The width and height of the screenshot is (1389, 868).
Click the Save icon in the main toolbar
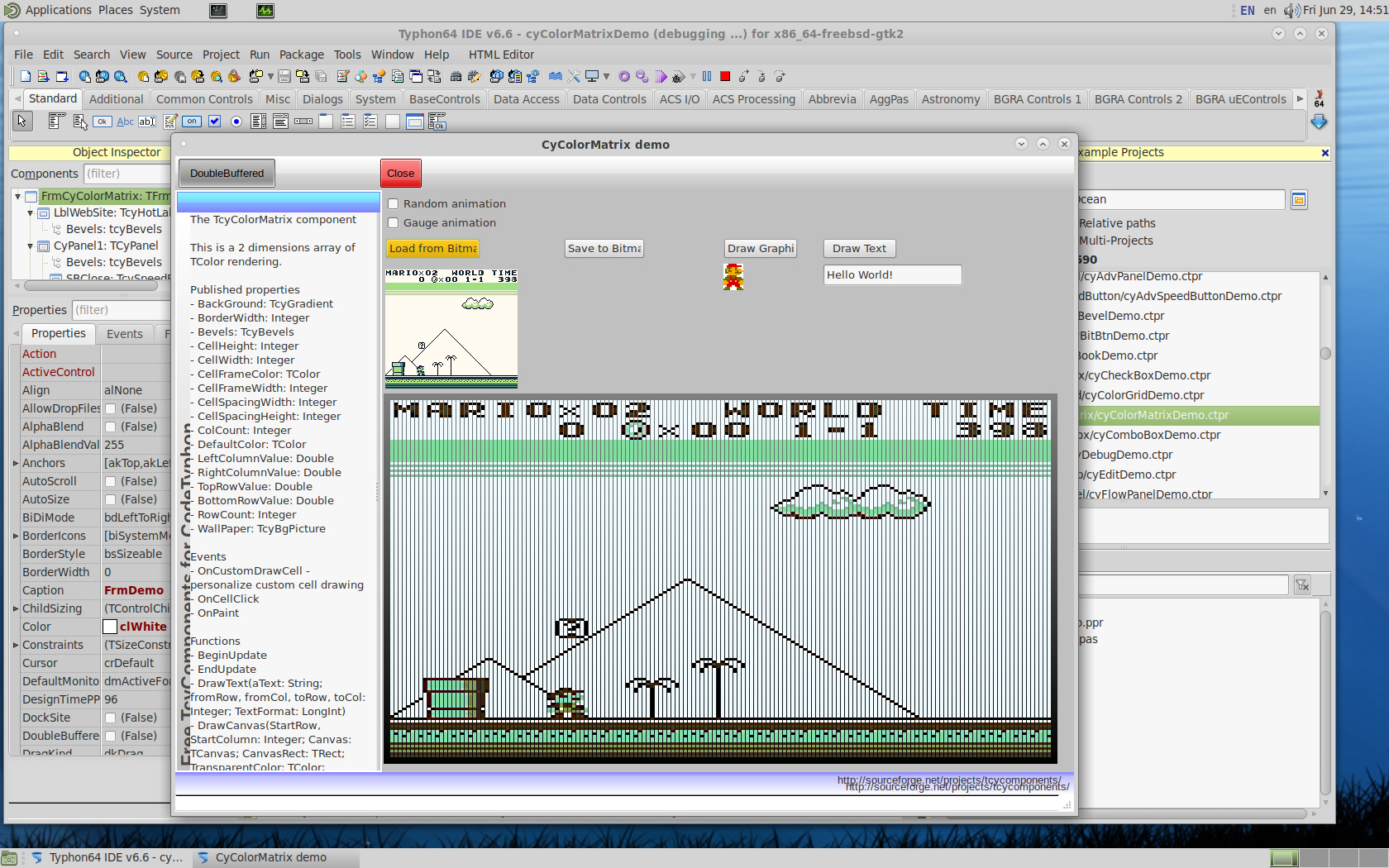(284, 76)
